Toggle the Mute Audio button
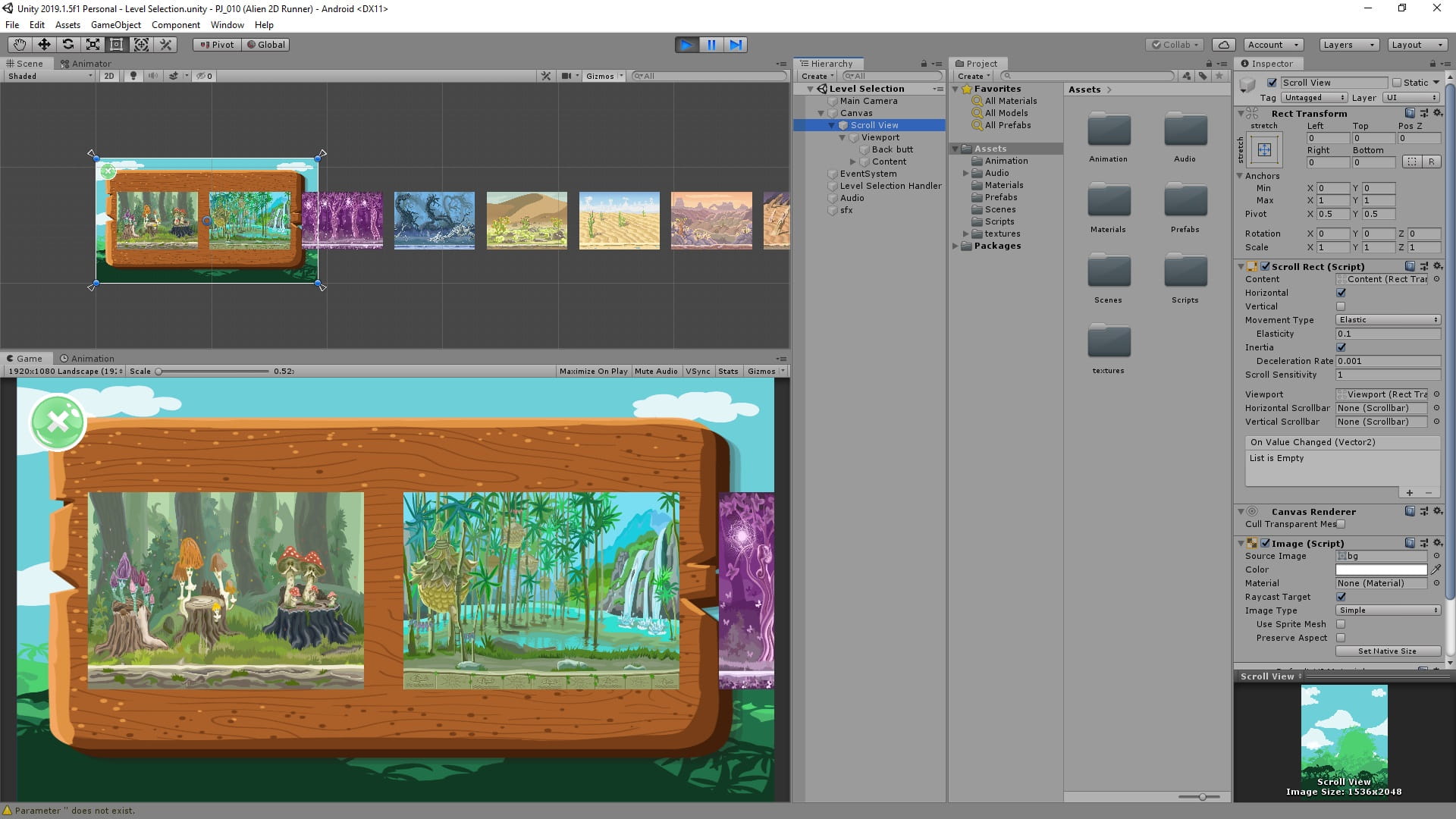 pos(656,372)
